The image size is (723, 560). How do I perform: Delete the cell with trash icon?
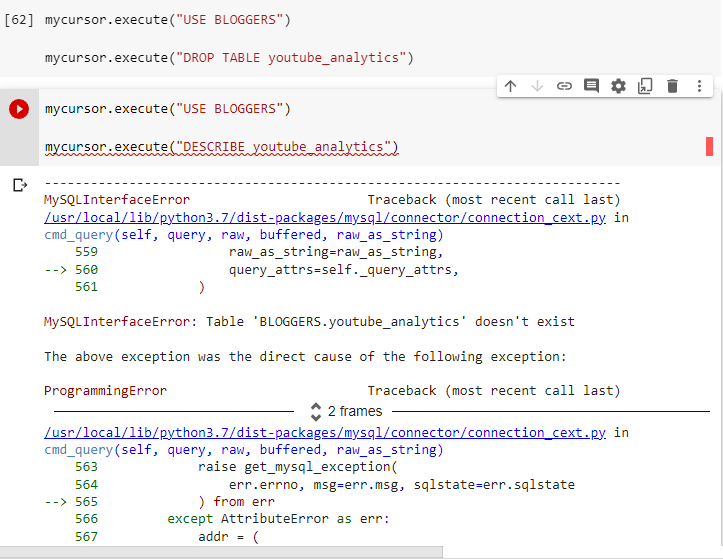click(672, 86)
